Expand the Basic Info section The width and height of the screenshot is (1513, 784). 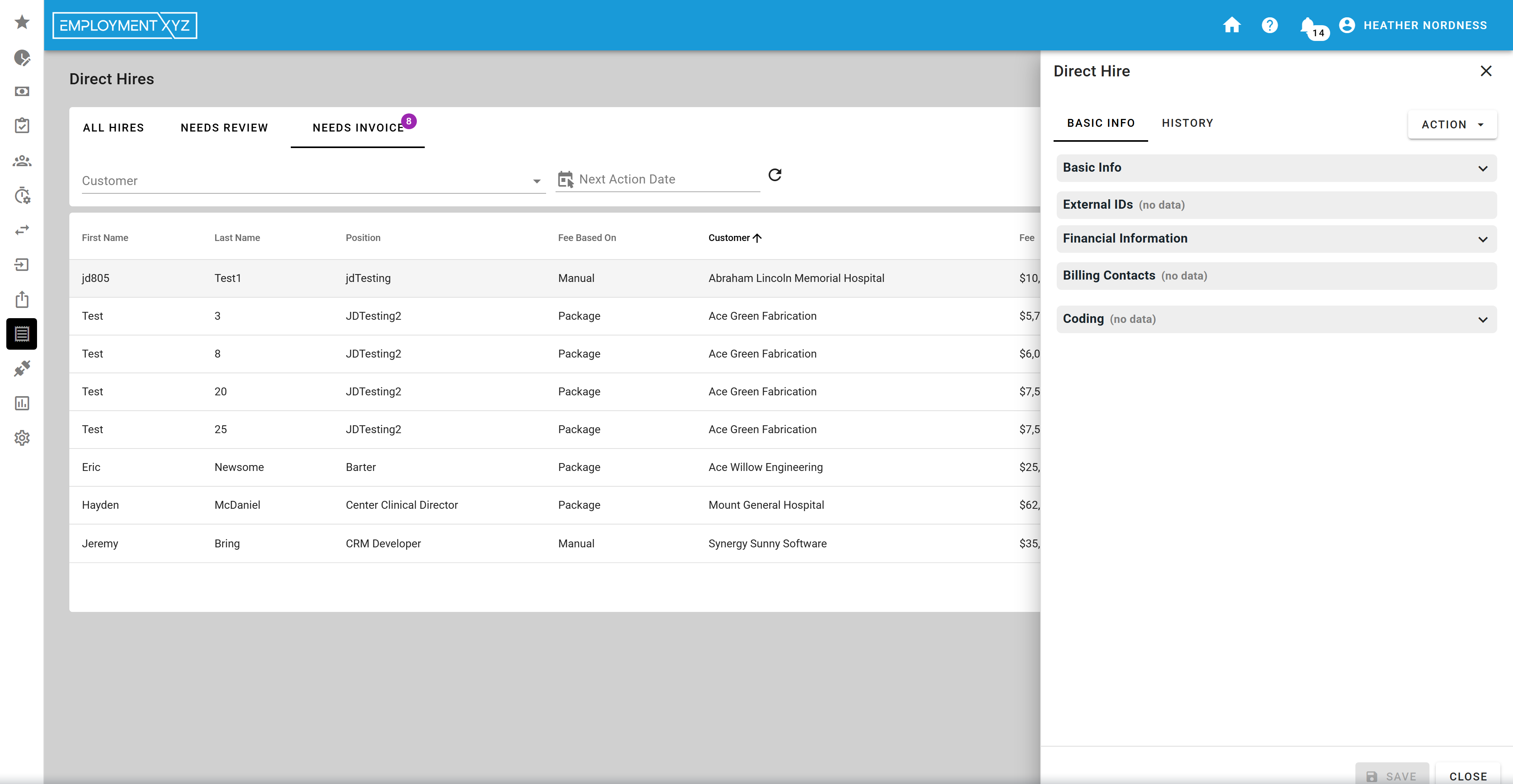pos(1276,168)
